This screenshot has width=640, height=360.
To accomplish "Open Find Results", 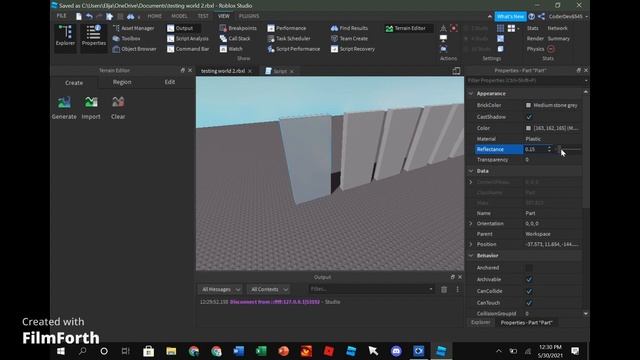I will tap(349, 28).
